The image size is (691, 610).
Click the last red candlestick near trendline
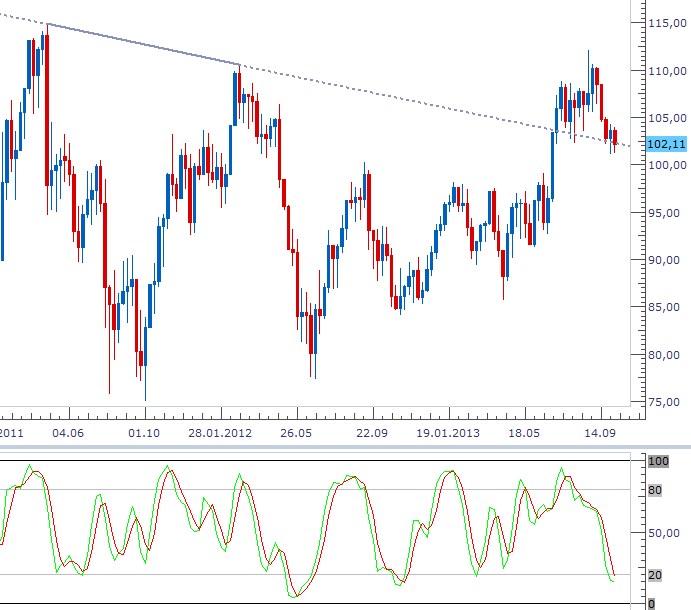click(x=615, y=137)
